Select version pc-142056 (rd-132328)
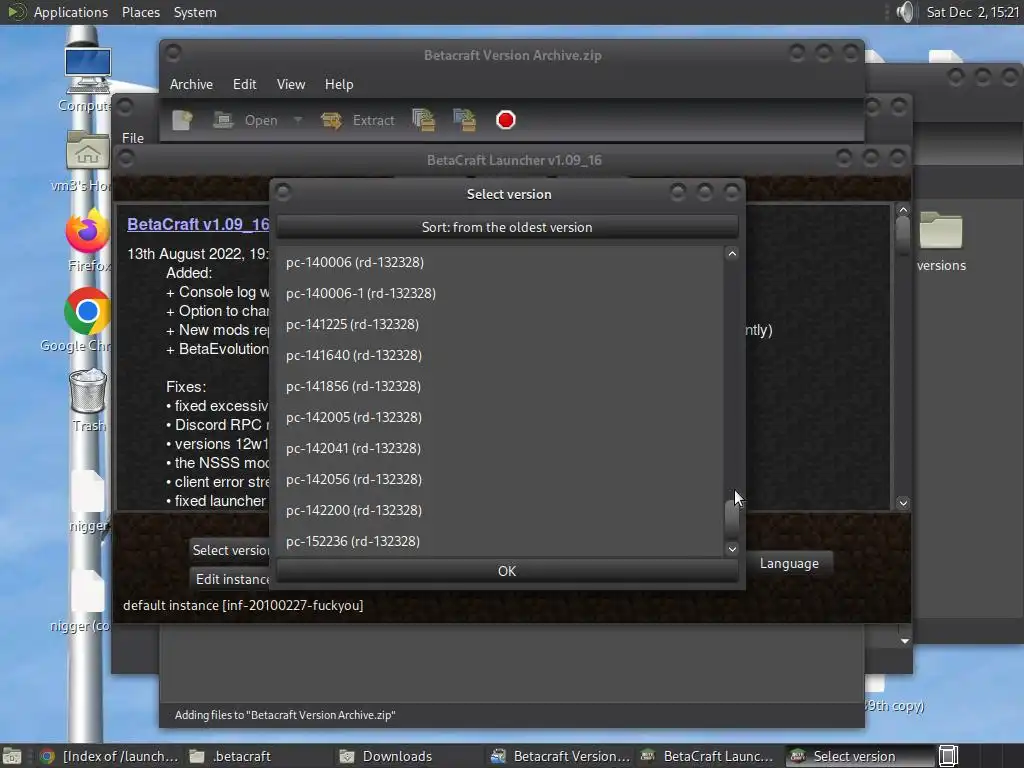Screen dimensions: 1024x768 point(500,479)
